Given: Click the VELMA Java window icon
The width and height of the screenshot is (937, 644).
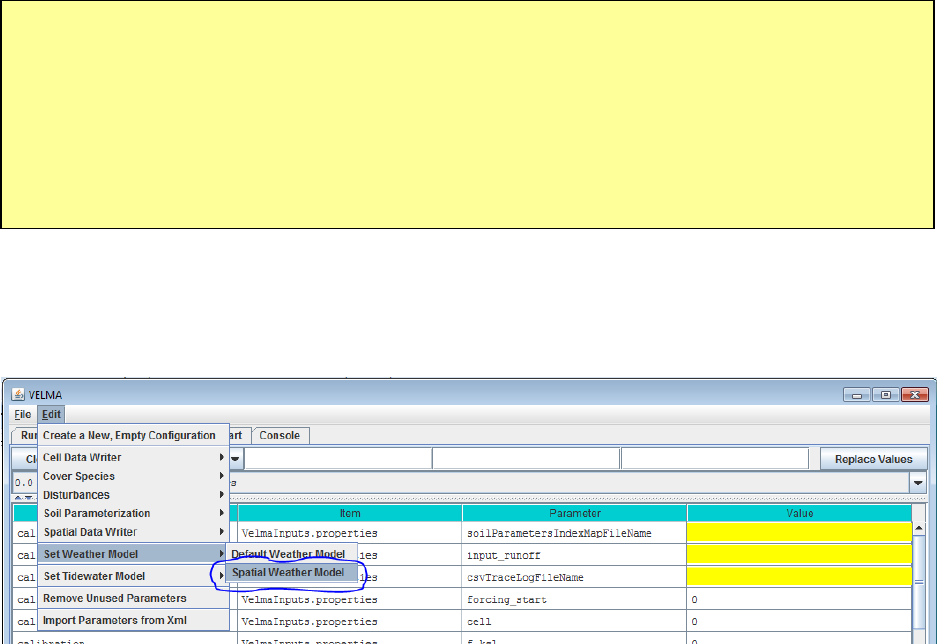Looking at the screenshot, I should (19, 394).
